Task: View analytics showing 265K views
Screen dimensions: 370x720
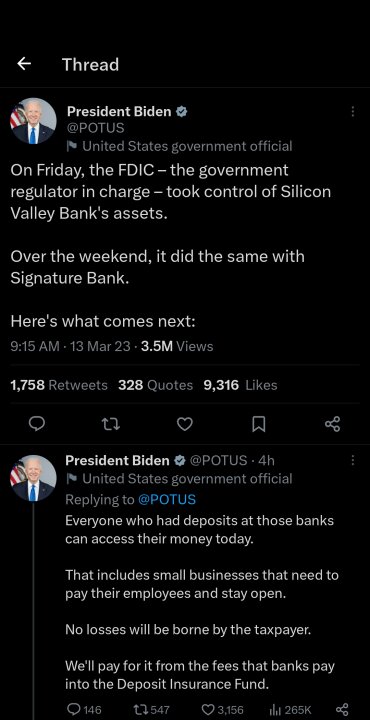Action: click(x=291, y=709)
